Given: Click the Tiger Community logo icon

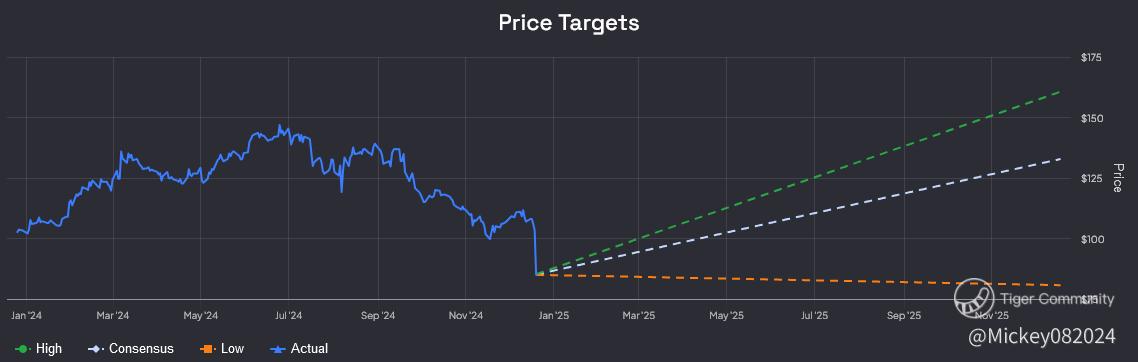Looking at the screenshot, I should [x=974, y=298].
